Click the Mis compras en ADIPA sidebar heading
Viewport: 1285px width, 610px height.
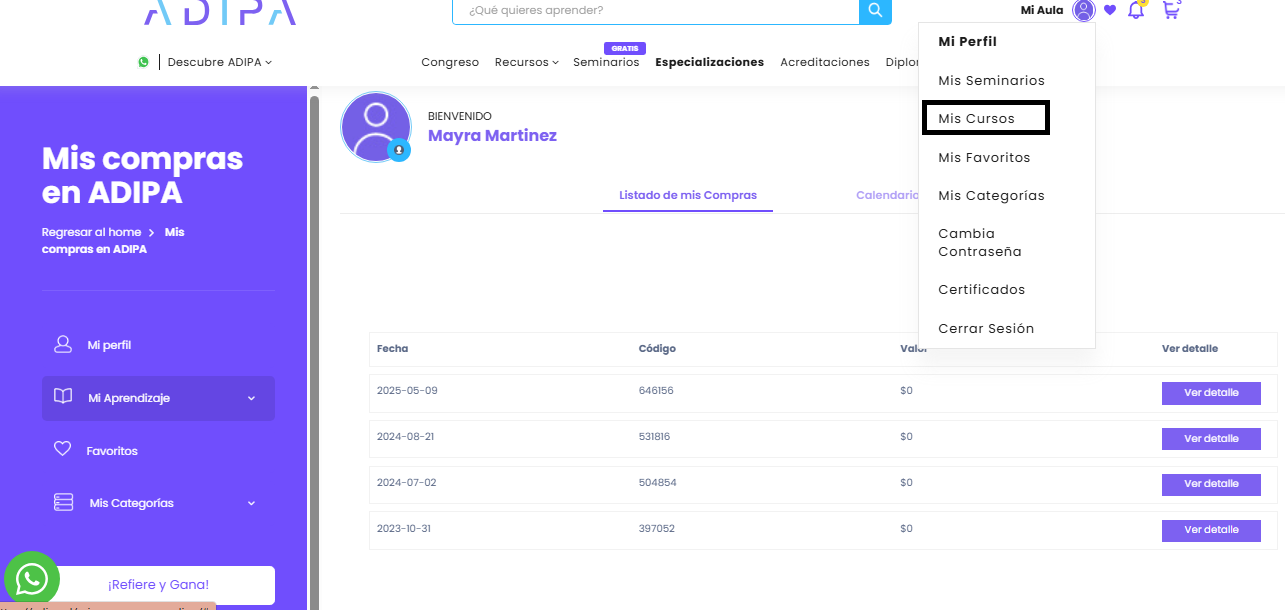(x=142, y=175)
